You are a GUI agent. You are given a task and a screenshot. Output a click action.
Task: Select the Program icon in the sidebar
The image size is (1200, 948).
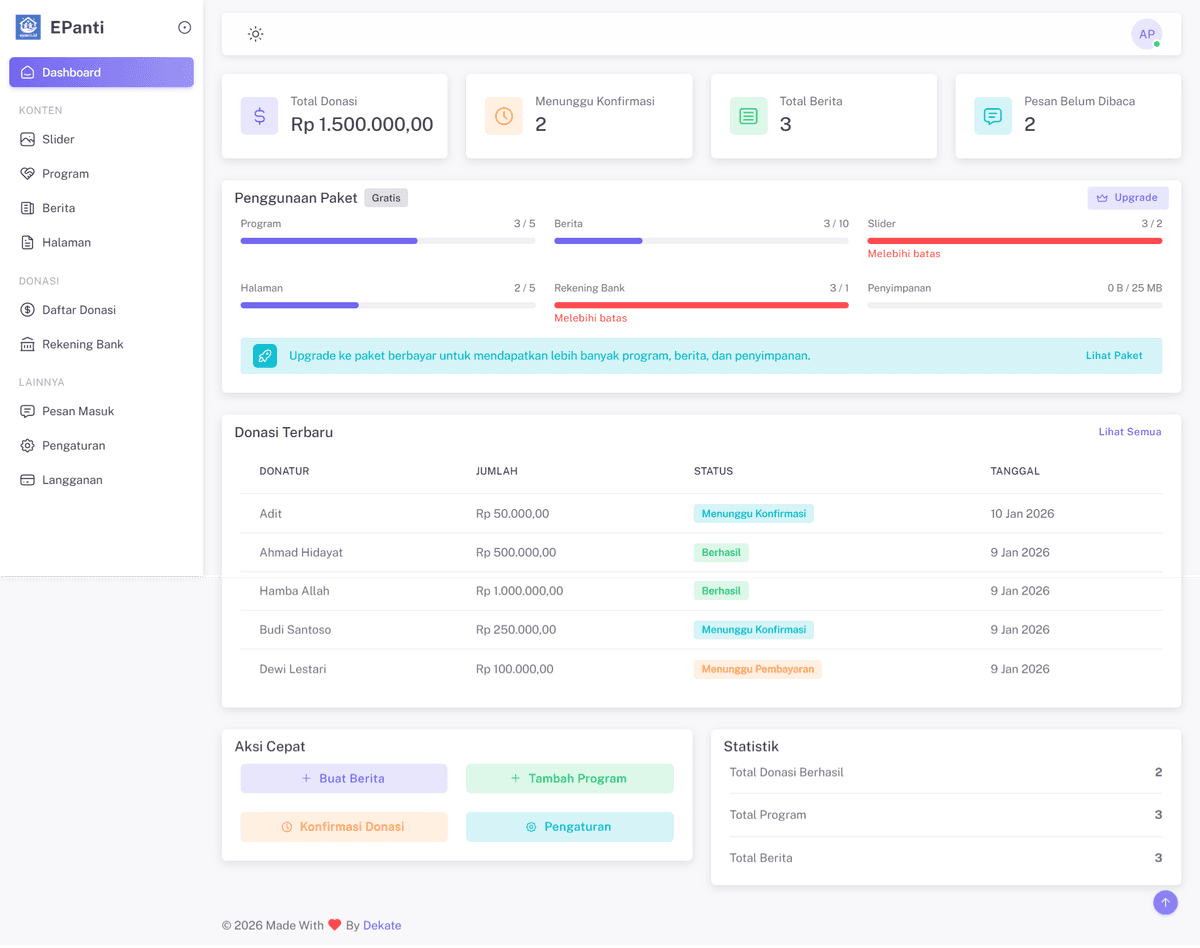[x=28, y=173]
